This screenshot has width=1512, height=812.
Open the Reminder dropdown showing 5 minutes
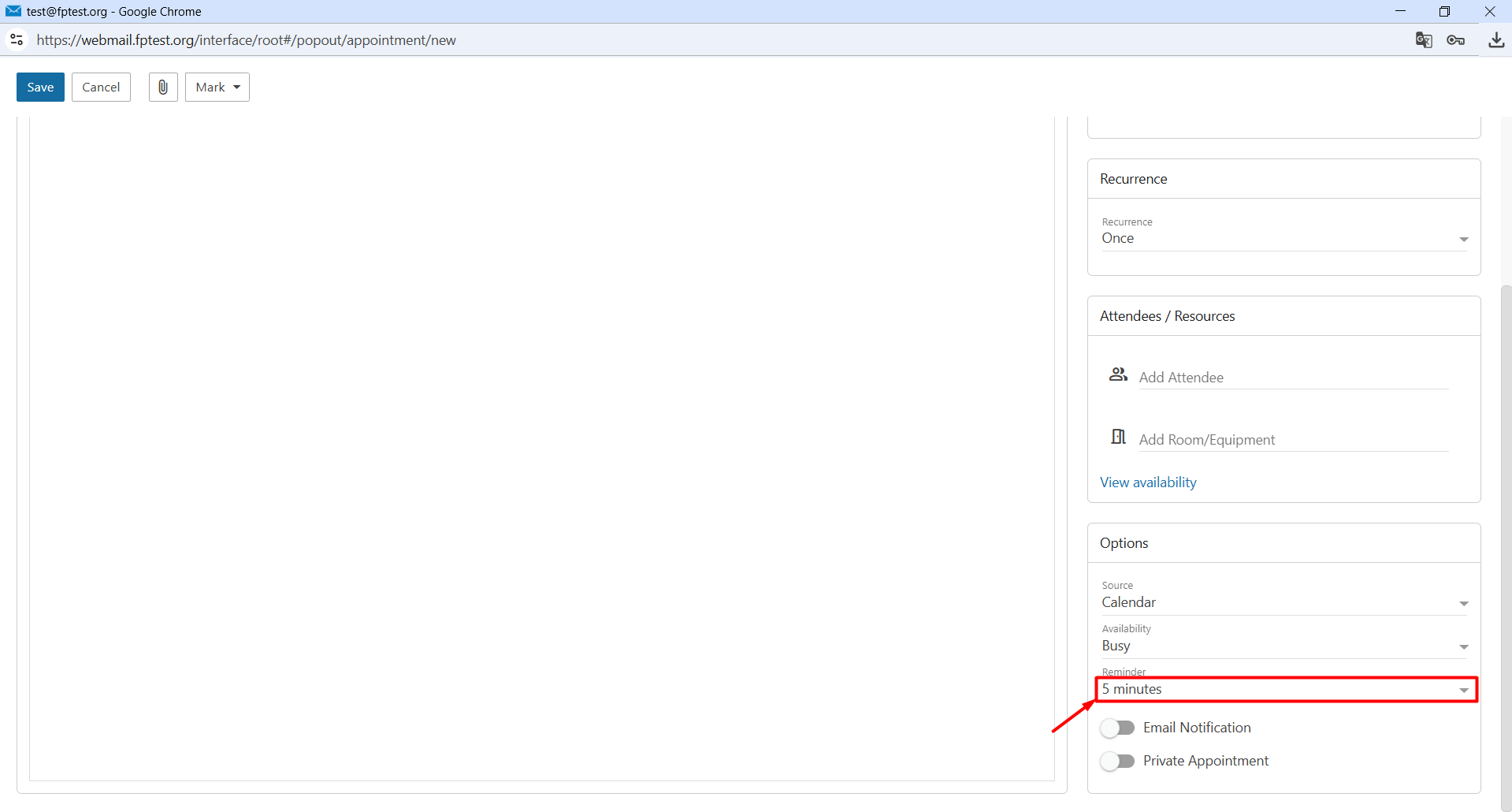[x=1285, y=689]
